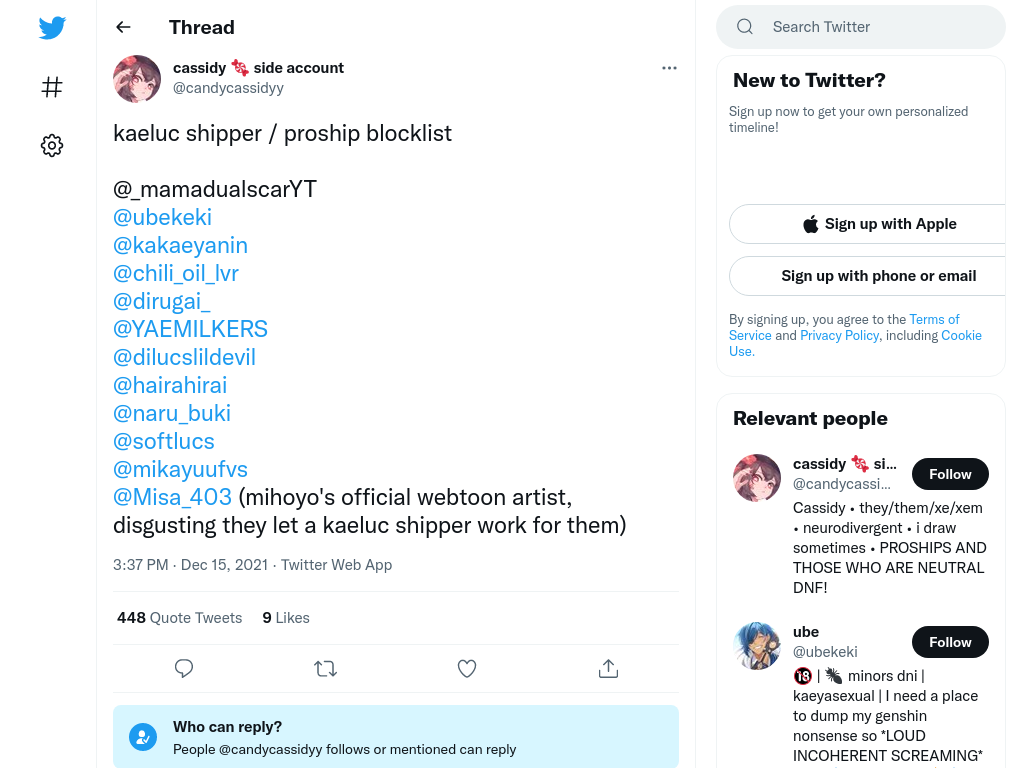Image resolution: width=1024 pixels, height=768 pixels.
Task: Open the tweet's three-dot more menu
Action: (x=669, y=68)
